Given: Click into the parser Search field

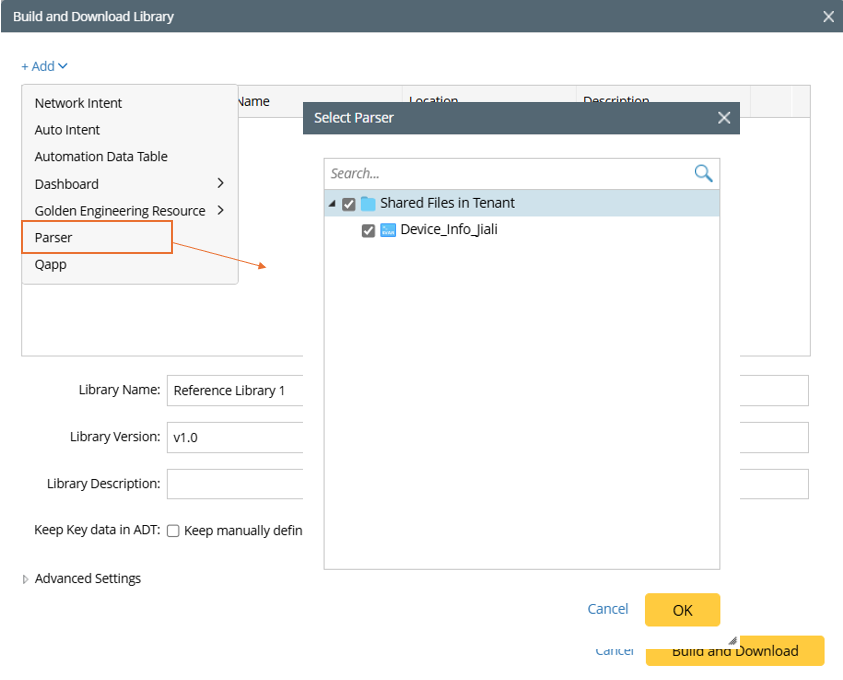Looking at the screenshot, I should click(x=505, y=173).
